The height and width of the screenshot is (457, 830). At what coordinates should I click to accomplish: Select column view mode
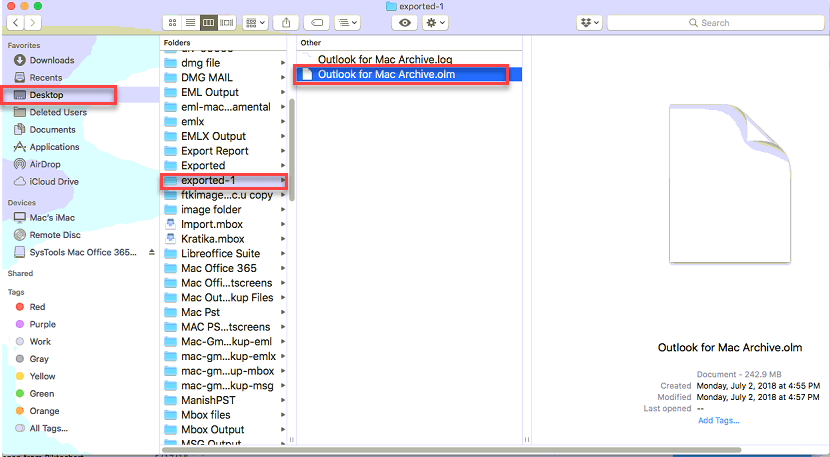[208, 22]
